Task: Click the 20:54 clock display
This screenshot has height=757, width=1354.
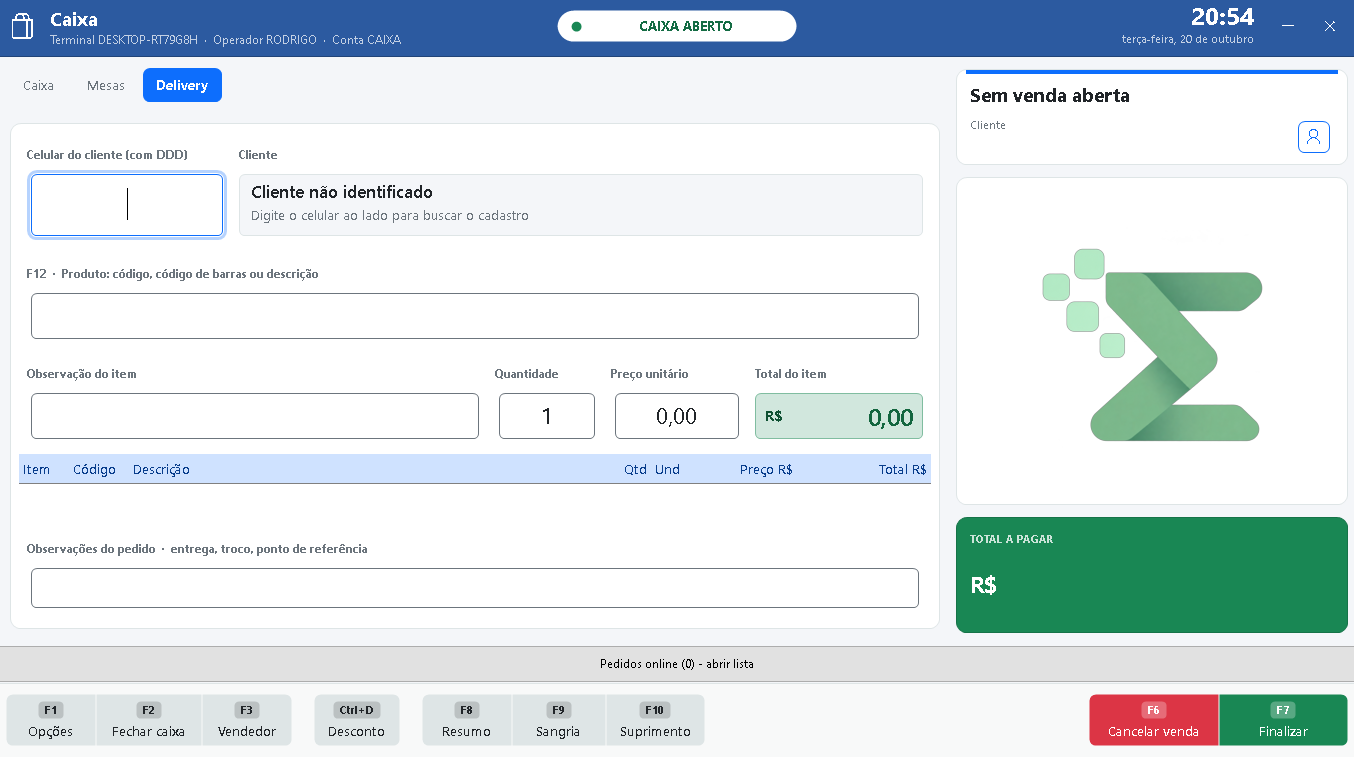Action: pos(1222,17)
